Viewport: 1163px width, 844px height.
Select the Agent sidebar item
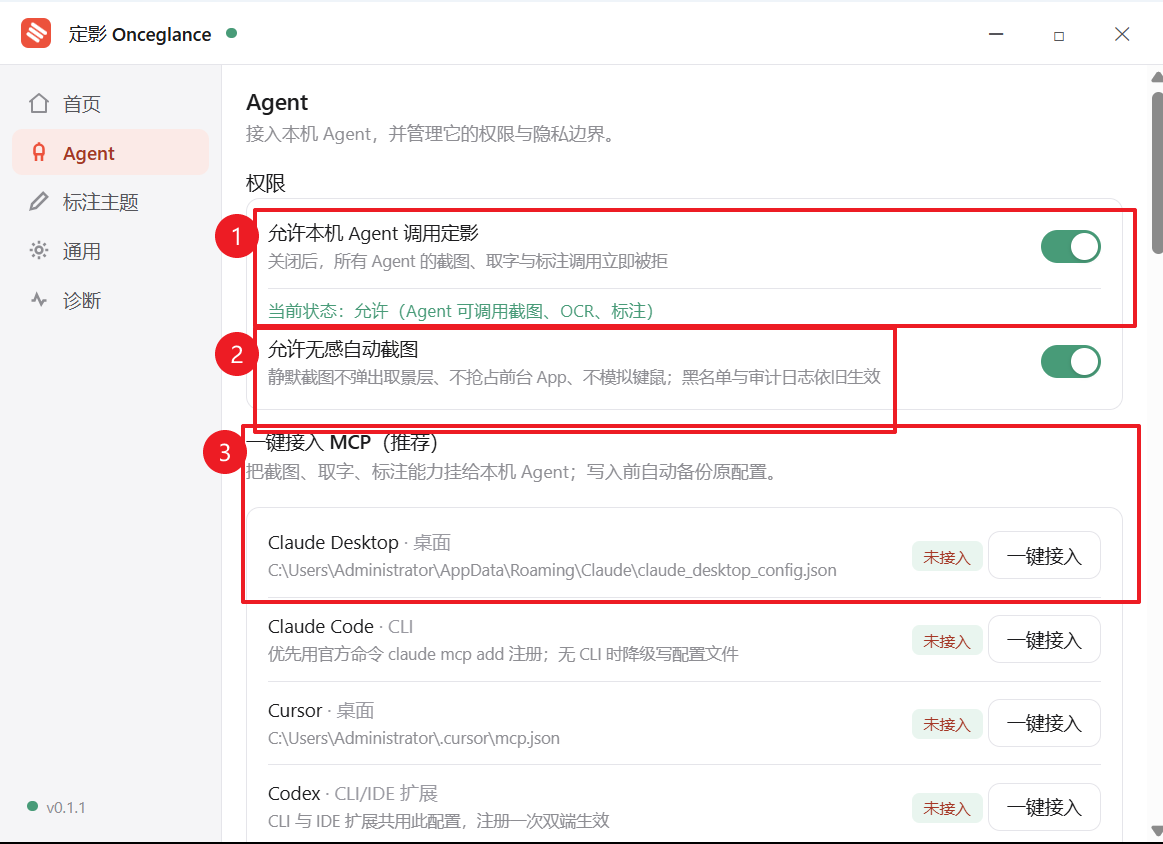point(111,153)
